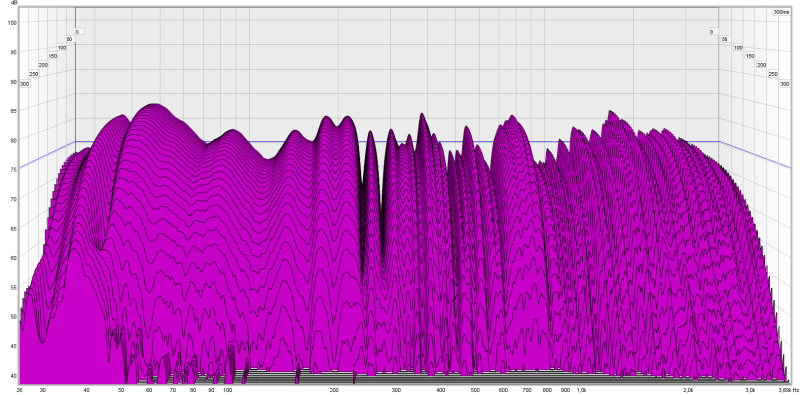Click the 40 Hz frequency-axis label
The height and width of the screenshot is (395, 800).
(87, 390)
